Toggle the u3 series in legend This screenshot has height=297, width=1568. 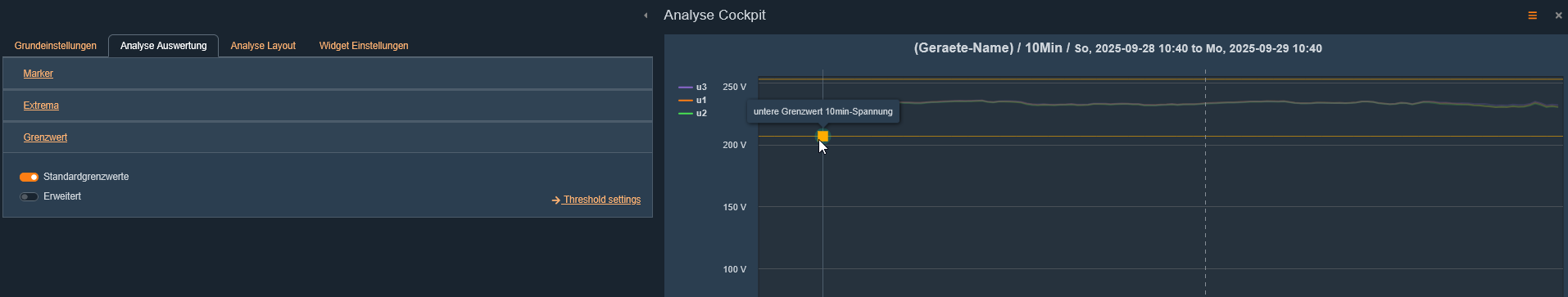pos(693,87)
